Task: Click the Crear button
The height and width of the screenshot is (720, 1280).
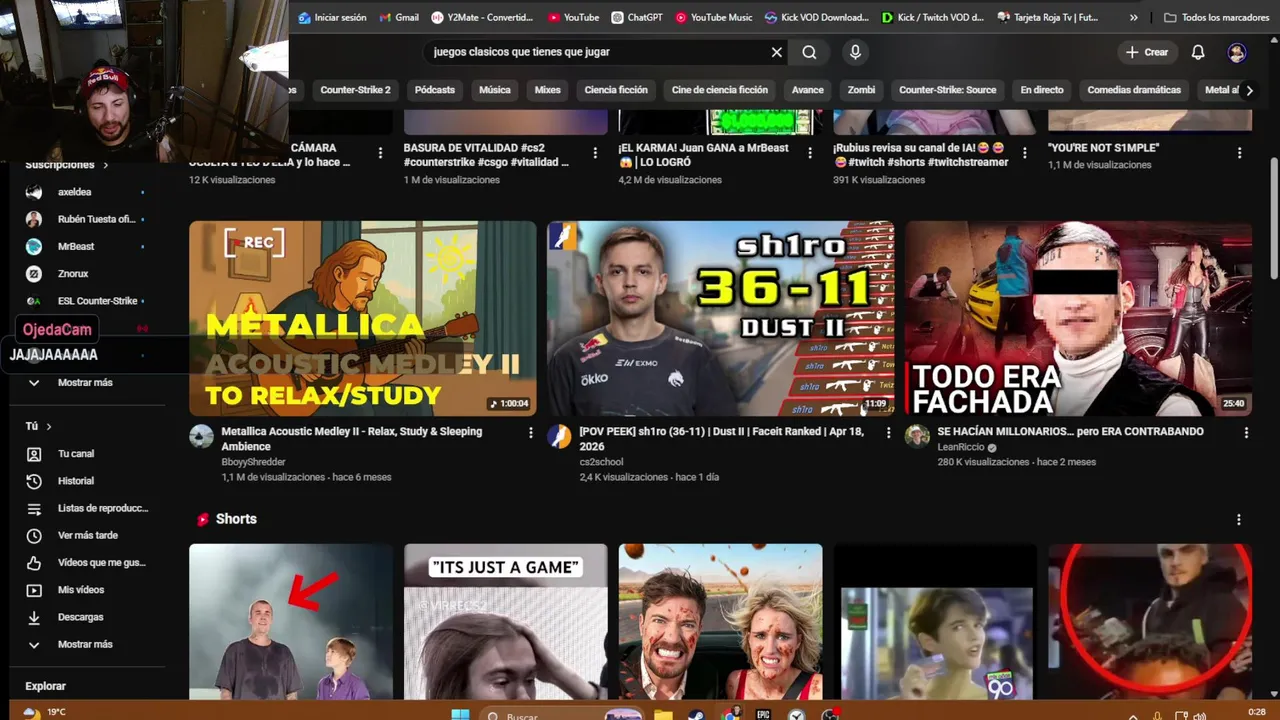Action: 1147,52
